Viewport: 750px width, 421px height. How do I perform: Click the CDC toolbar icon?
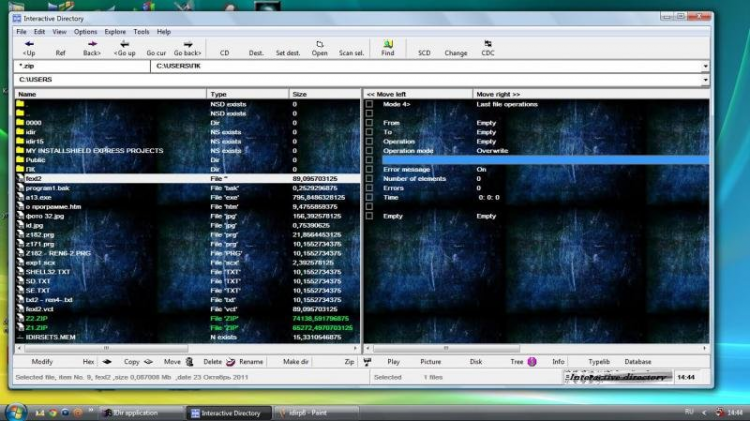pos(487,44)
